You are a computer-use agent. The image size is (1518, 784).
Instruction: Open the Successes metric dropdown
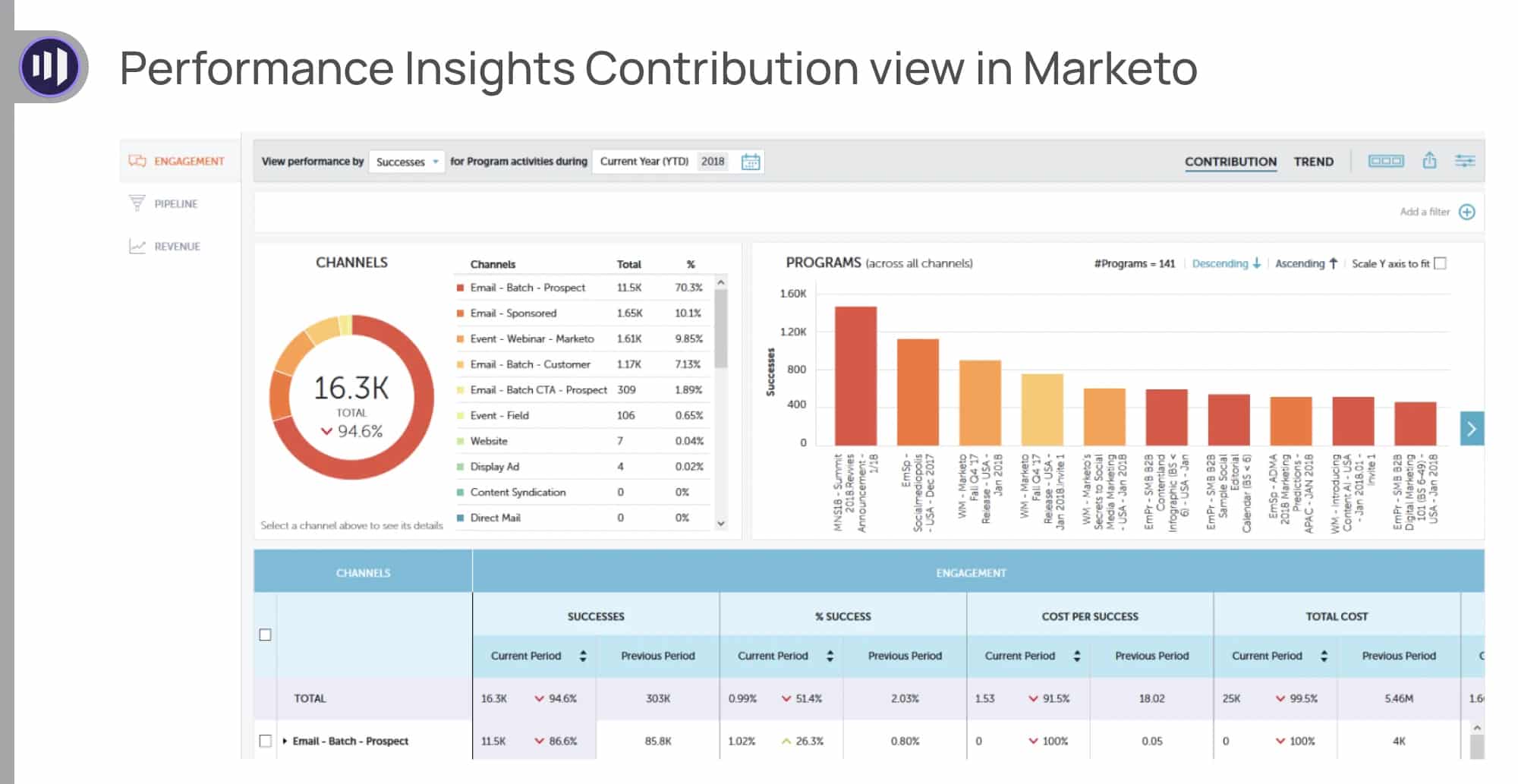(407, 162)
